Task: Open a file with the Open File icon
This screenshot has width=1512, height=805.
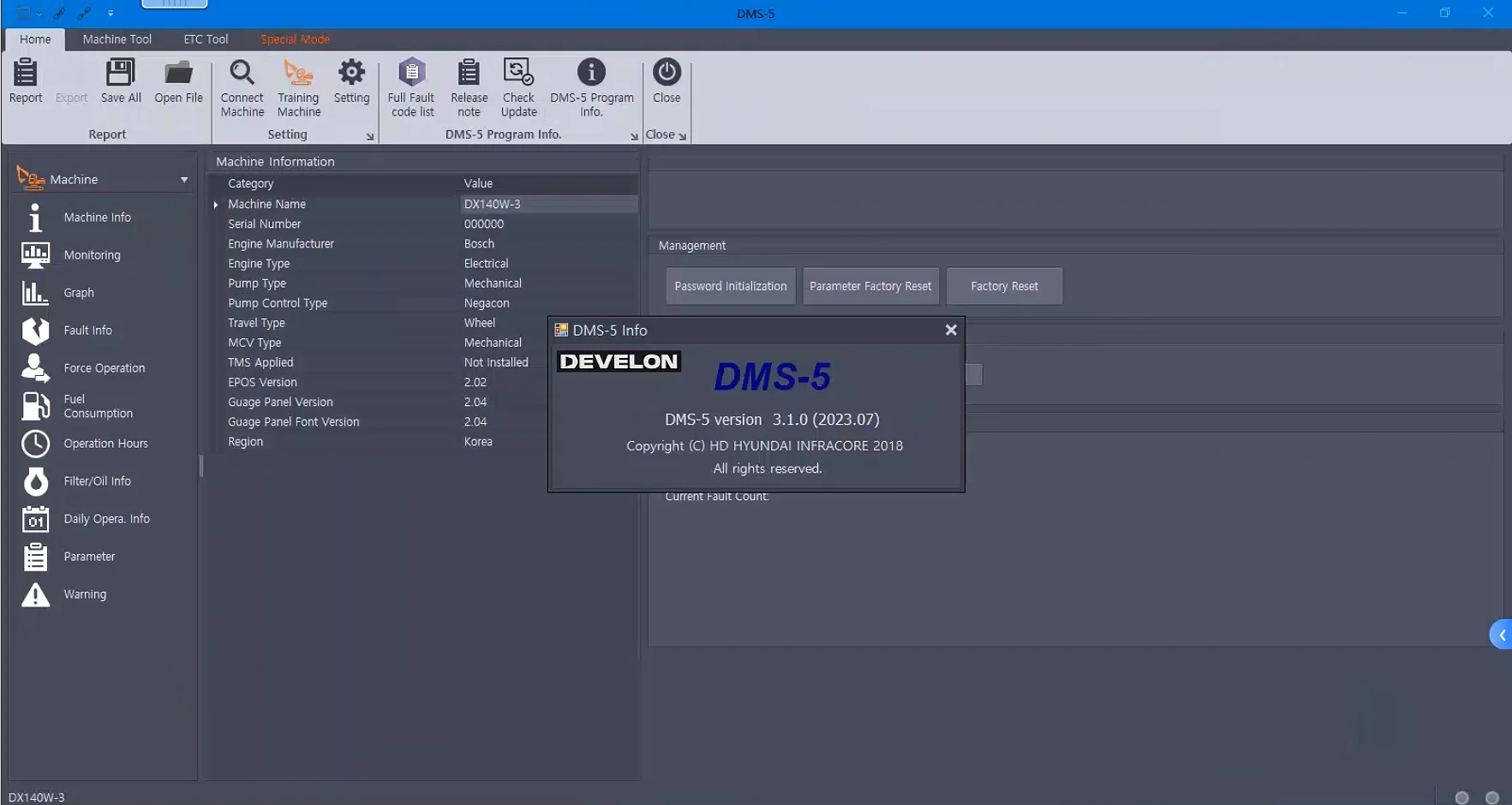Action: pyautogui.click(x=178, y=73)
